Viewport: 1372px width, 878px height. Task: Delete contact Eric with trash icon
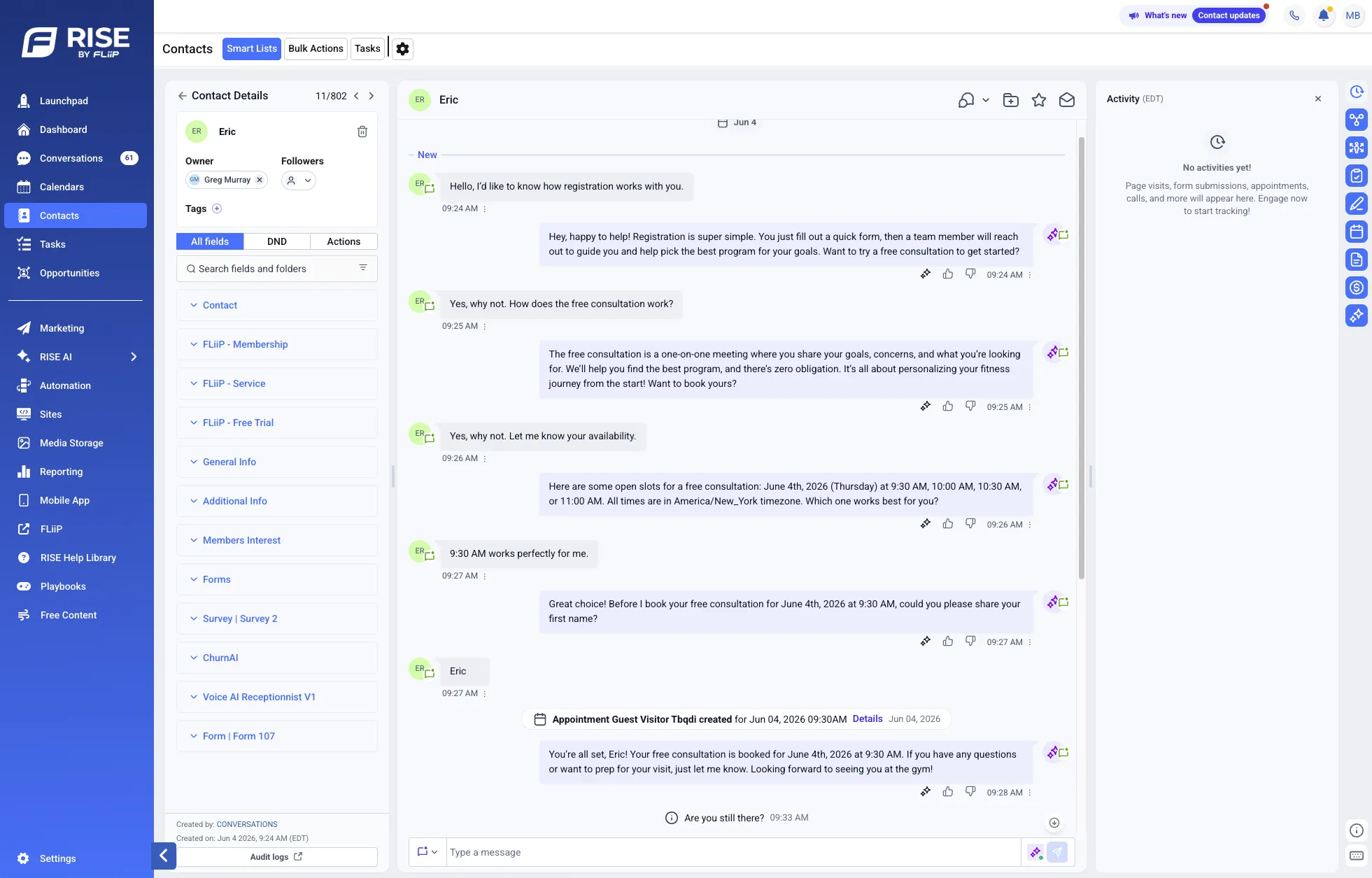tap(362, 132)
